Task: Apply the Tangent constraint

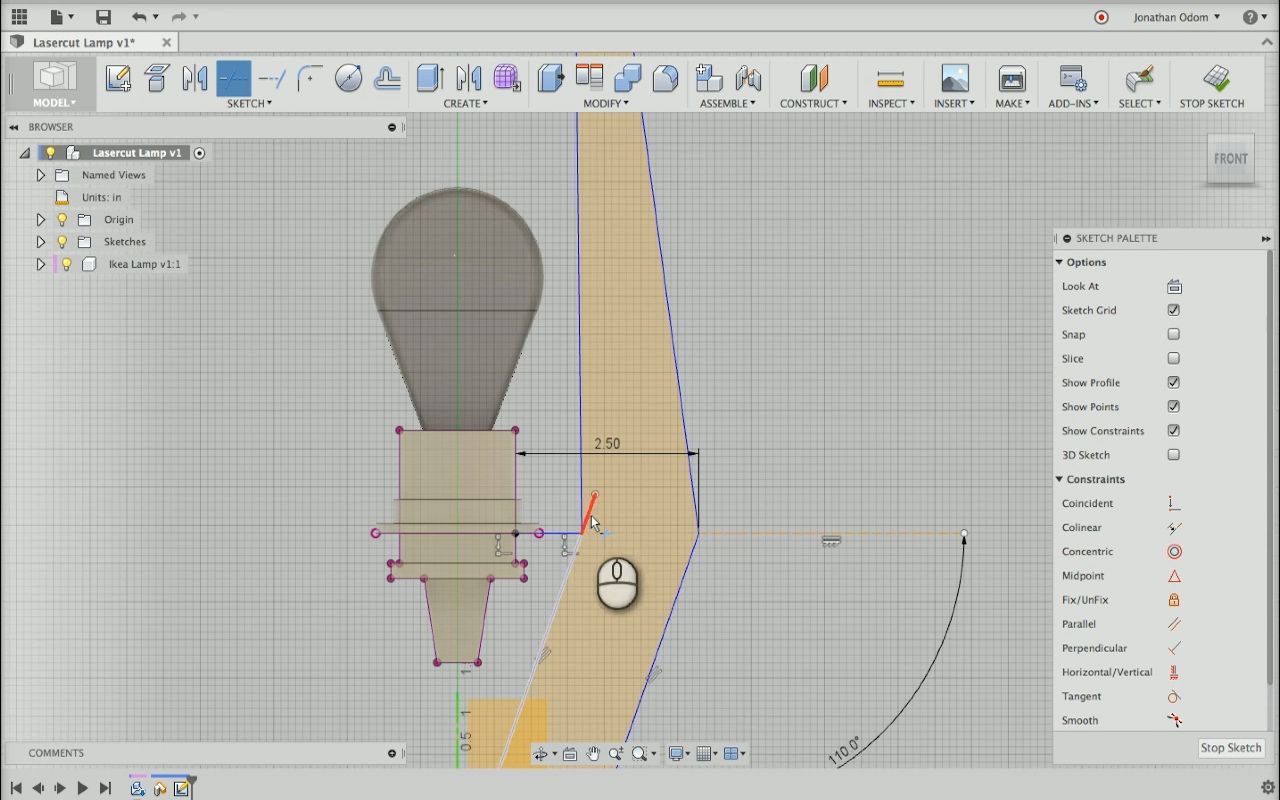Action: pos(1174,697)
